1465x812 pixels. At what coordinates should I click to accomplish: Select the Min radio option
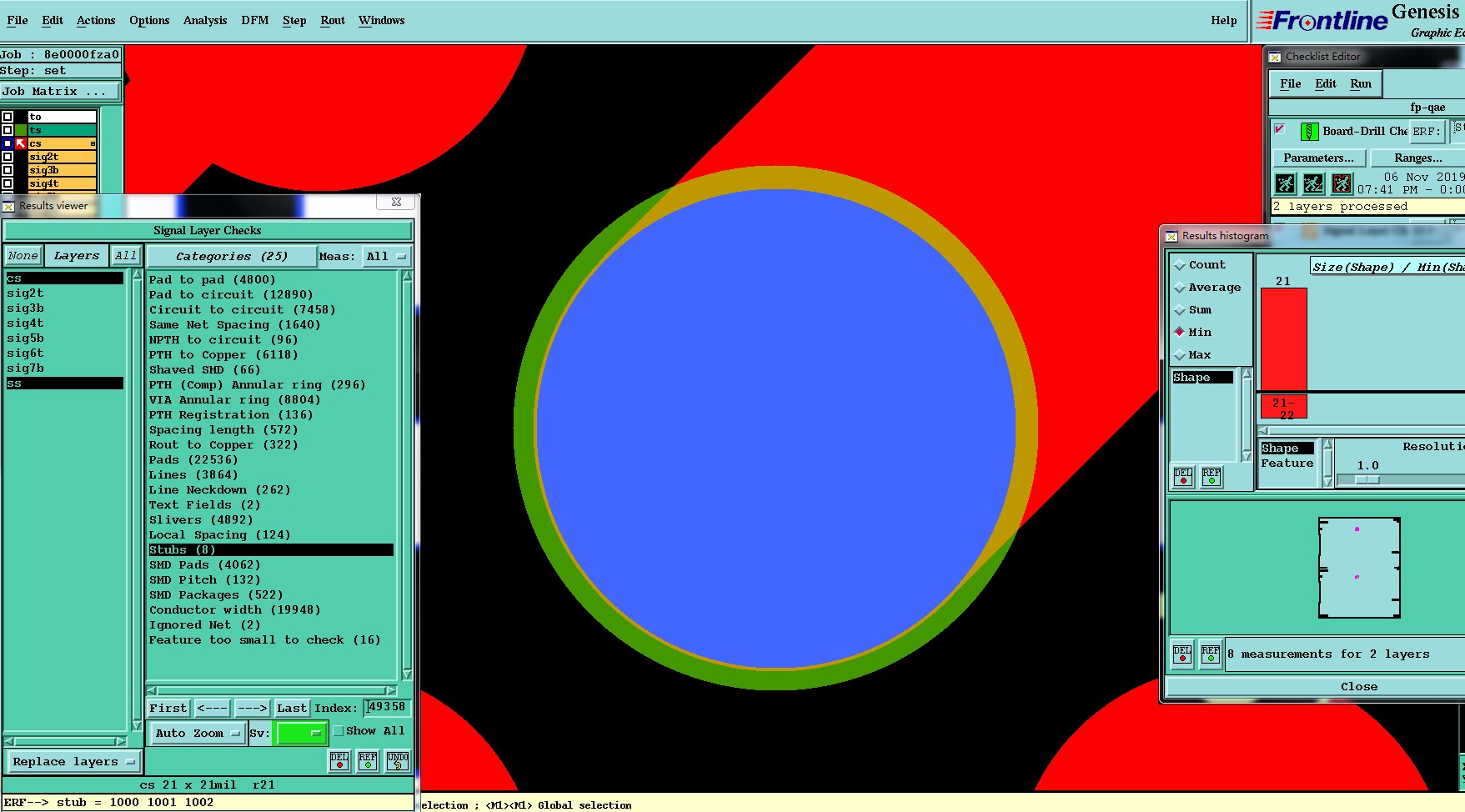[1180, 332]
